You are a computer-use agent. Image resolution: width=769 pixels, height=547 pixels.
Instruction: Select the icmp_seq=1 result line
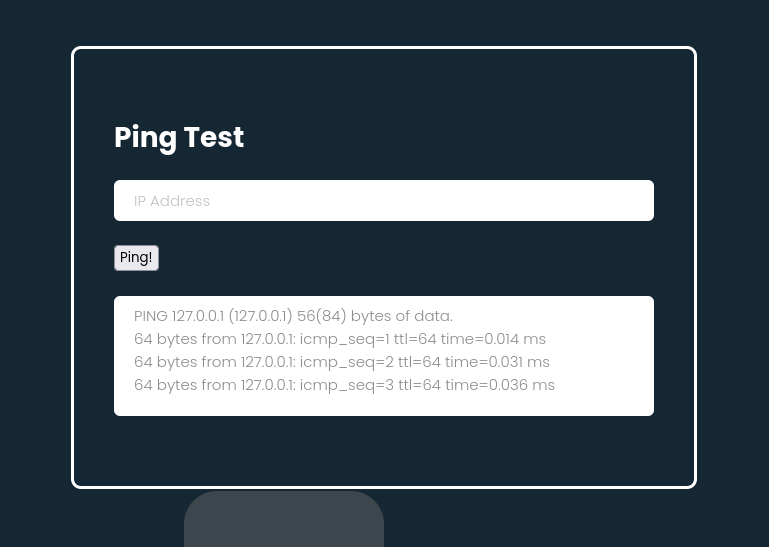point(340,339)
